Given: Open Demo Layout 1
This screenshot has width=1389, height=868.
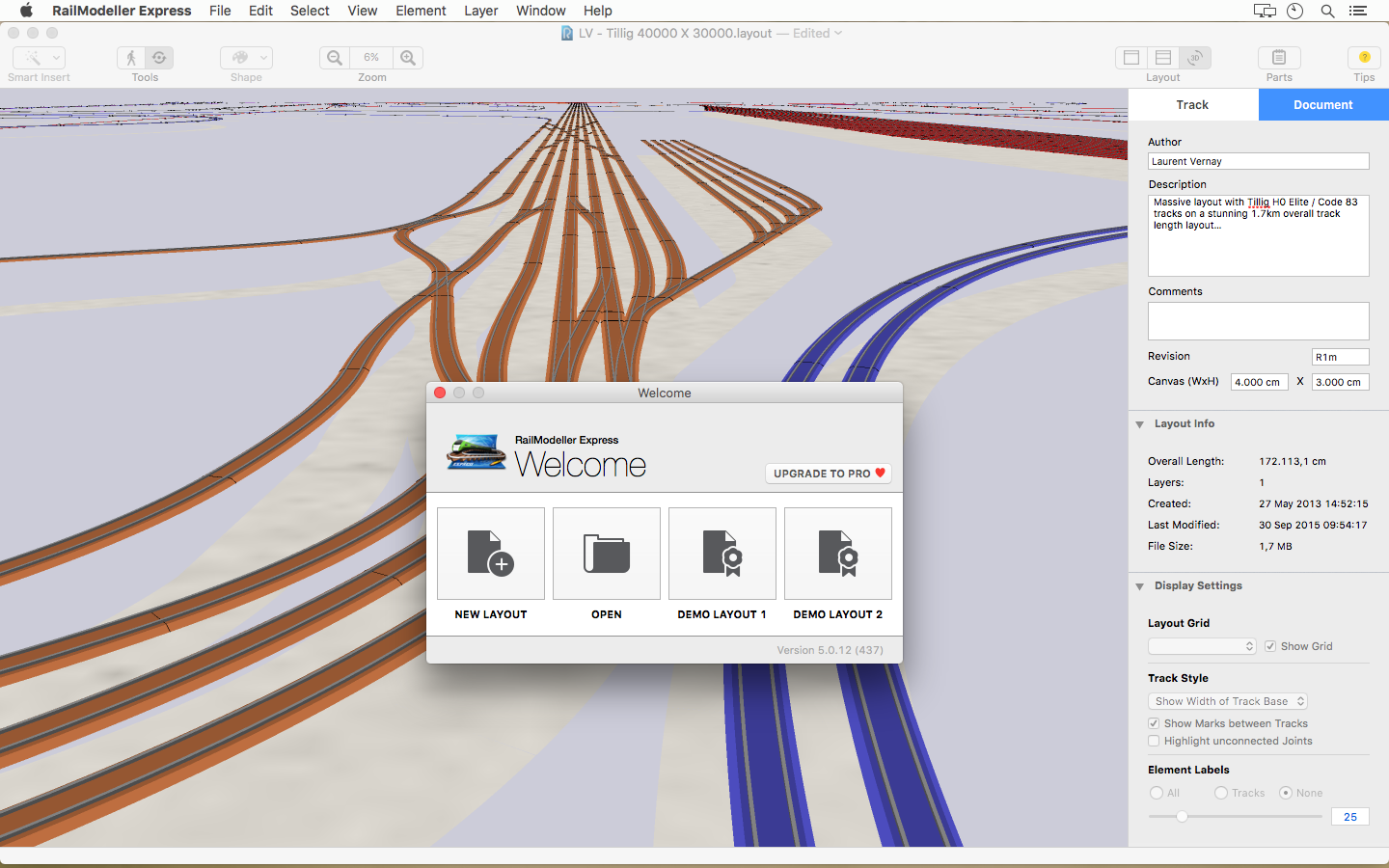Looking at the screenshot, I should coord(722,554).
